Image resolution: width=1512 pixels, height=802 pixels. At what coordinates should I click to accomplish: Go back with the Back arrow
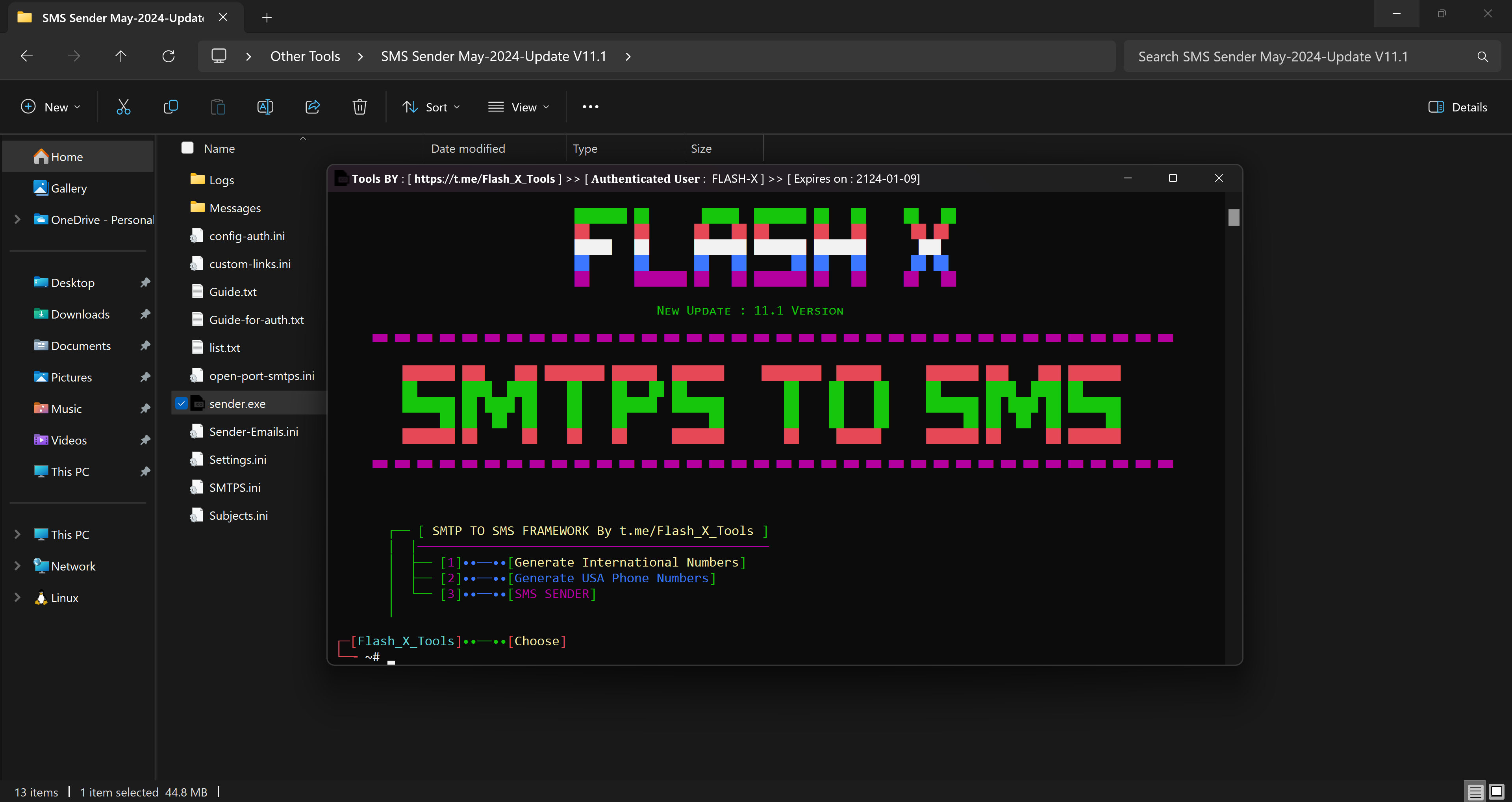[26, 56]
